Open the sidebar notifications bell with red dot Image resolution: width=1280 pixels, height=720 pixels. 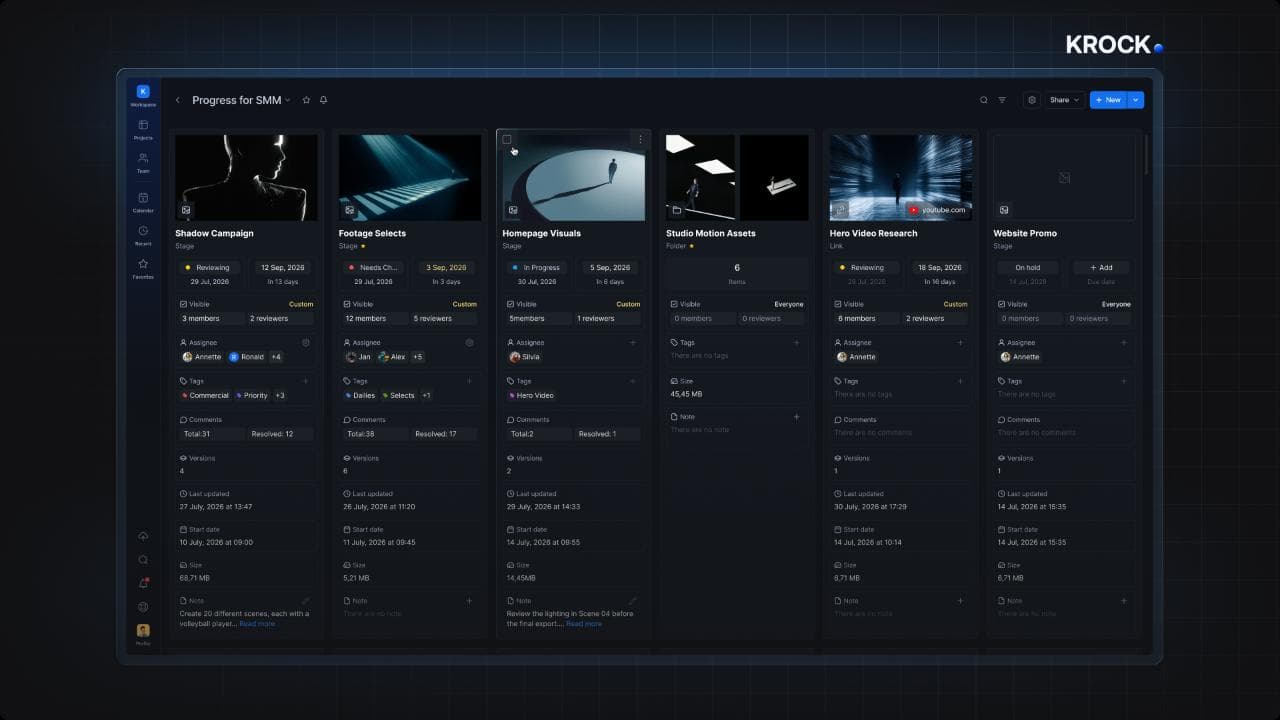[x=143, y=583]
